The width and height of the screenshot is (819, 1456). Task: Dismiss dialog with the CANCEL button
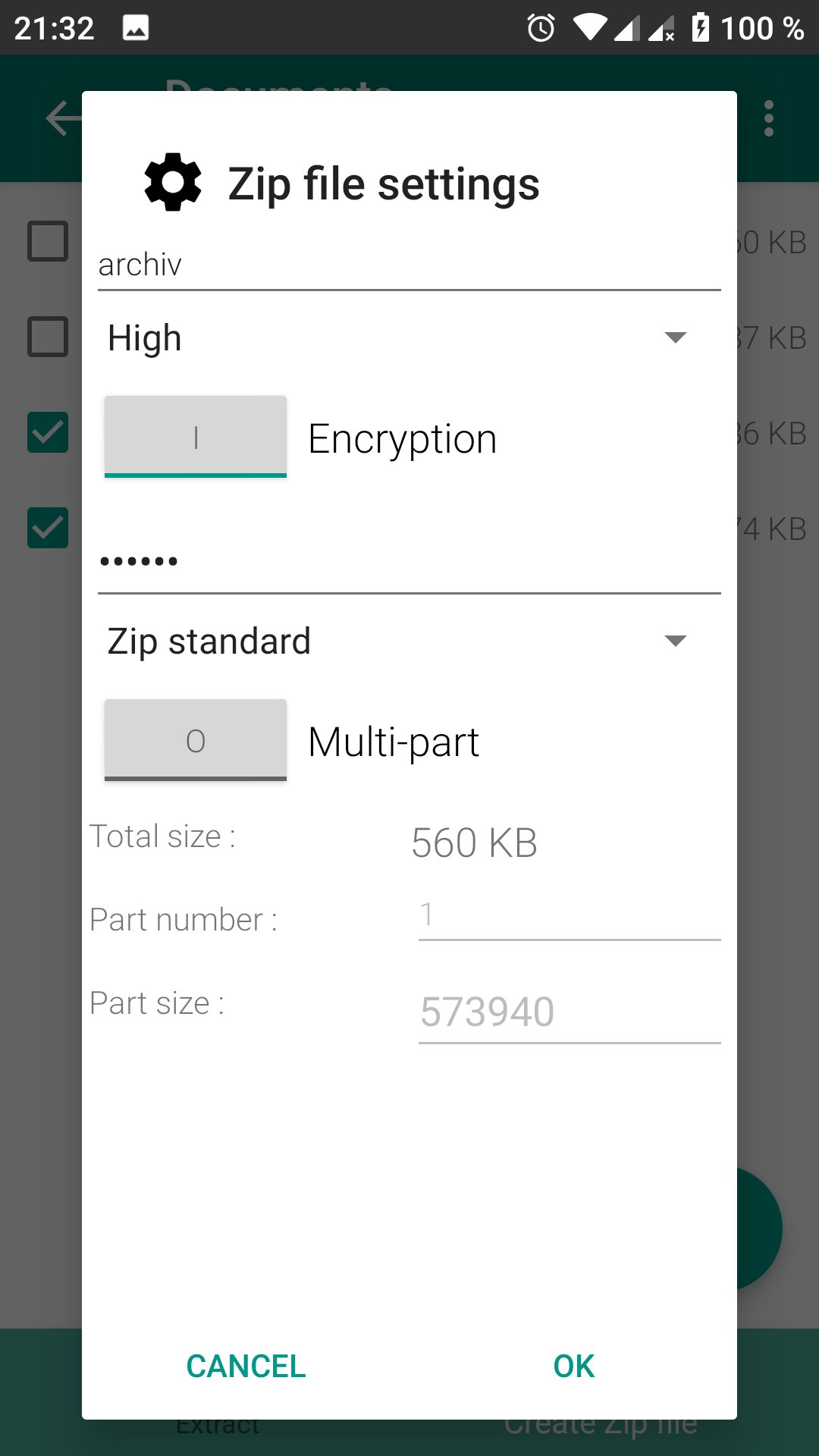pos(246,1367)
